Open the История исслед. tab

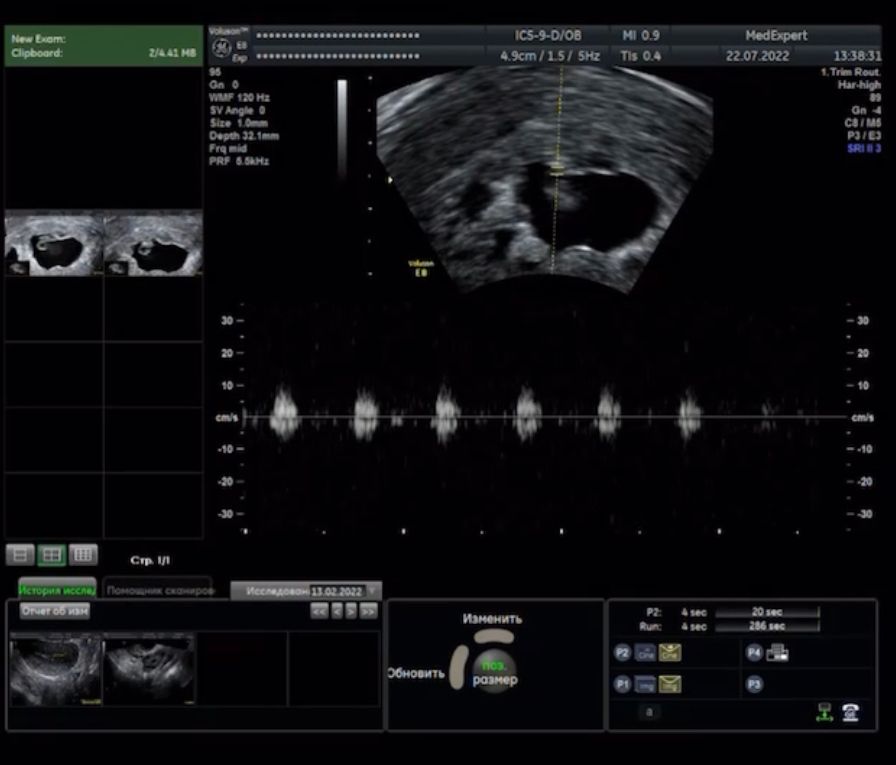pyautogui.click(x=57, y=590)
